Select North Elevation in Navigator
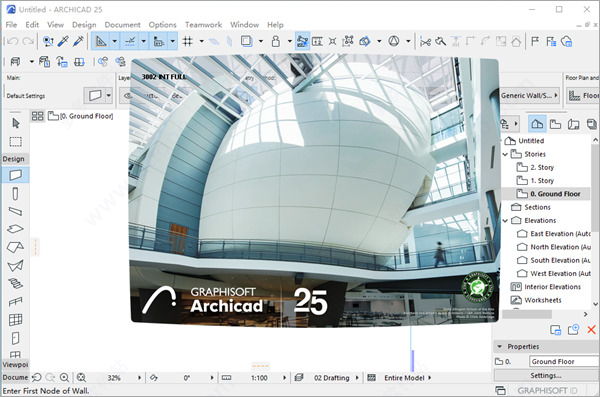The height and width of the screenshot is (397, 600). pos(554,247)
